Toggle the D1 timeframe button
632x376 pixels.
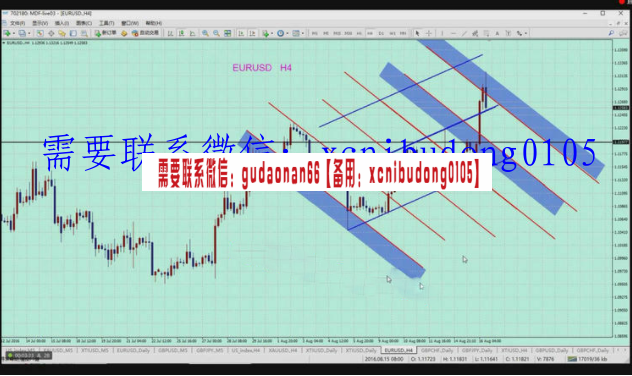(381, 33)
